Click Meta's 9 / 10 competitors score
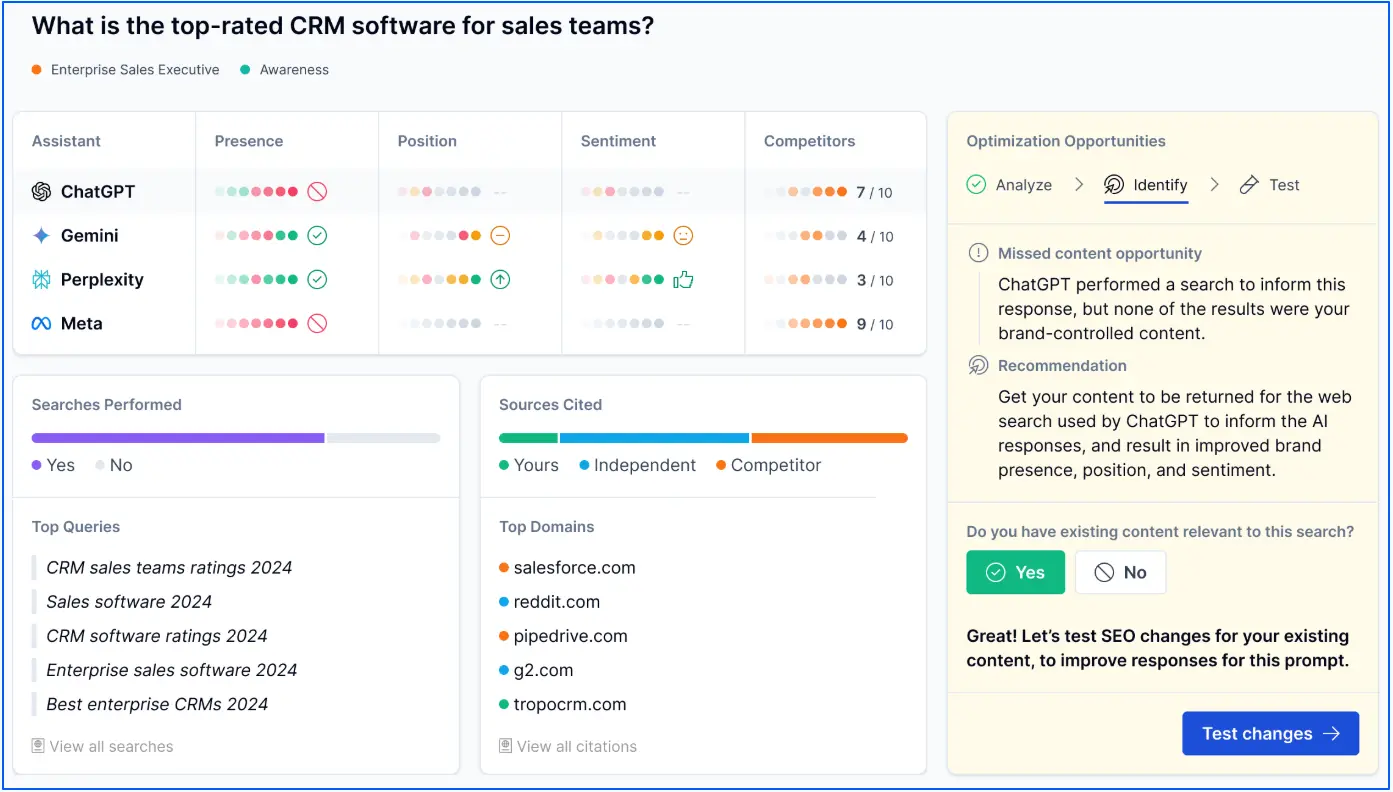 click(x=875, y=324)
